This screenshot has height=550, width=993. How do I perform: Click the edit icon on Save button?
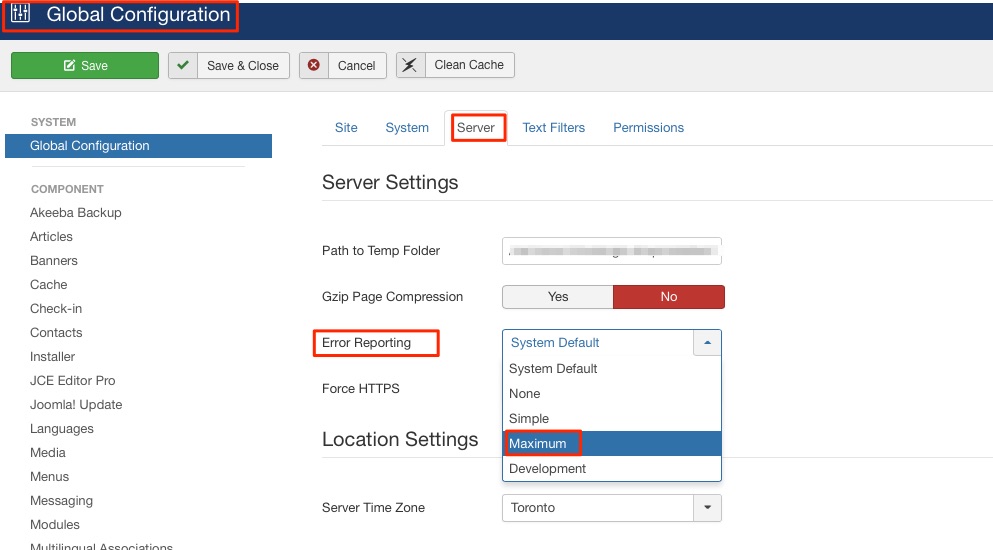pos(69,65)
